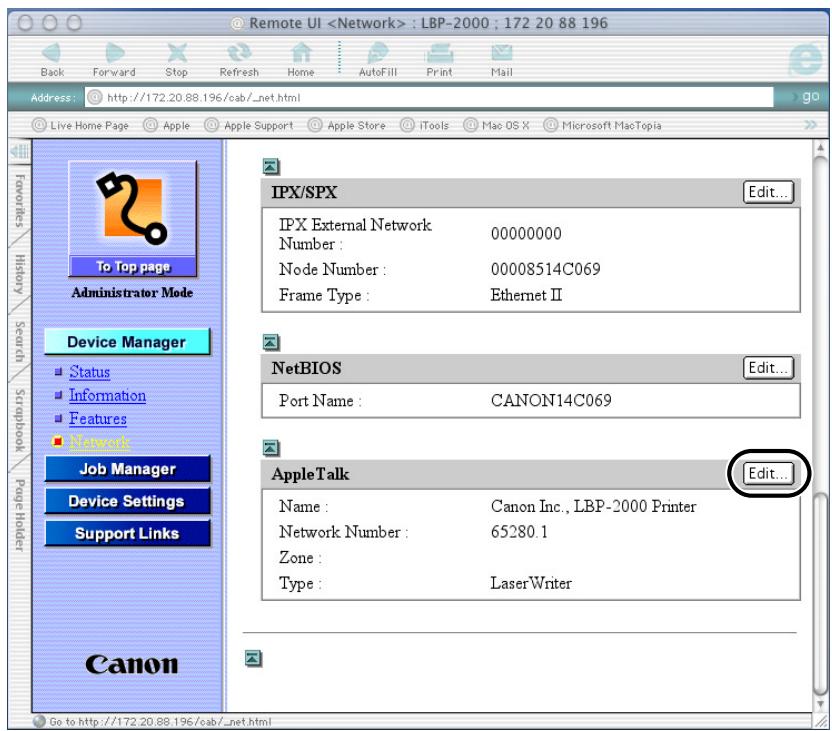Screen dimensions: 832x731
Task: Open the Apple Store favorite
Action: 347,125
